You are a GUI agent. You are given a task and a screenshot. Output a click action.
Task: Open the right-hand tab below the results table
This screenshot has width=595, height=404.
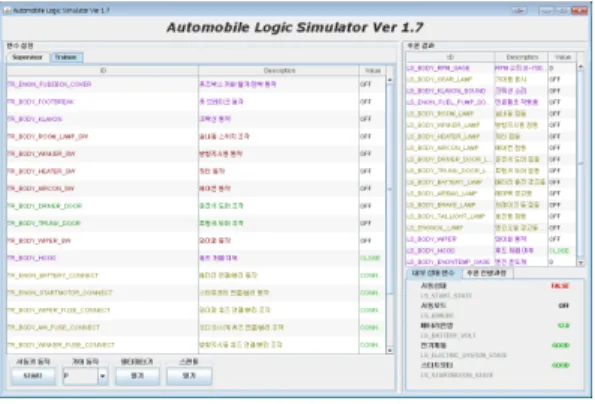[x=487, y=273]
